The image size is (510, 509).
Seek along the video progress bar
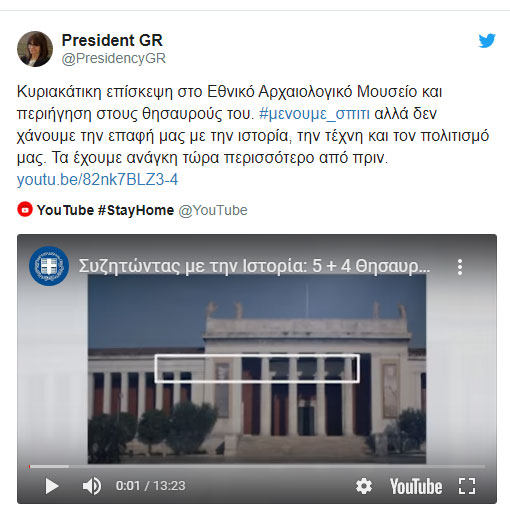257,466
